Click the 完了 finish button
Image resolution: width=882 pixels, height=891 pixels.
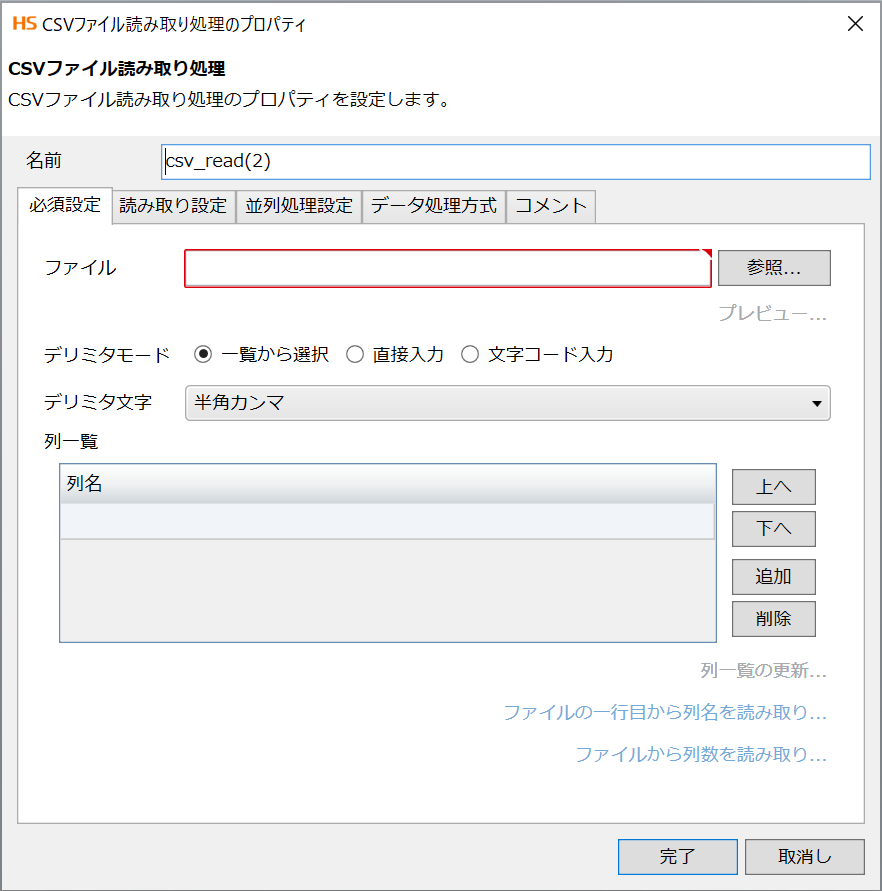point(677,857)
